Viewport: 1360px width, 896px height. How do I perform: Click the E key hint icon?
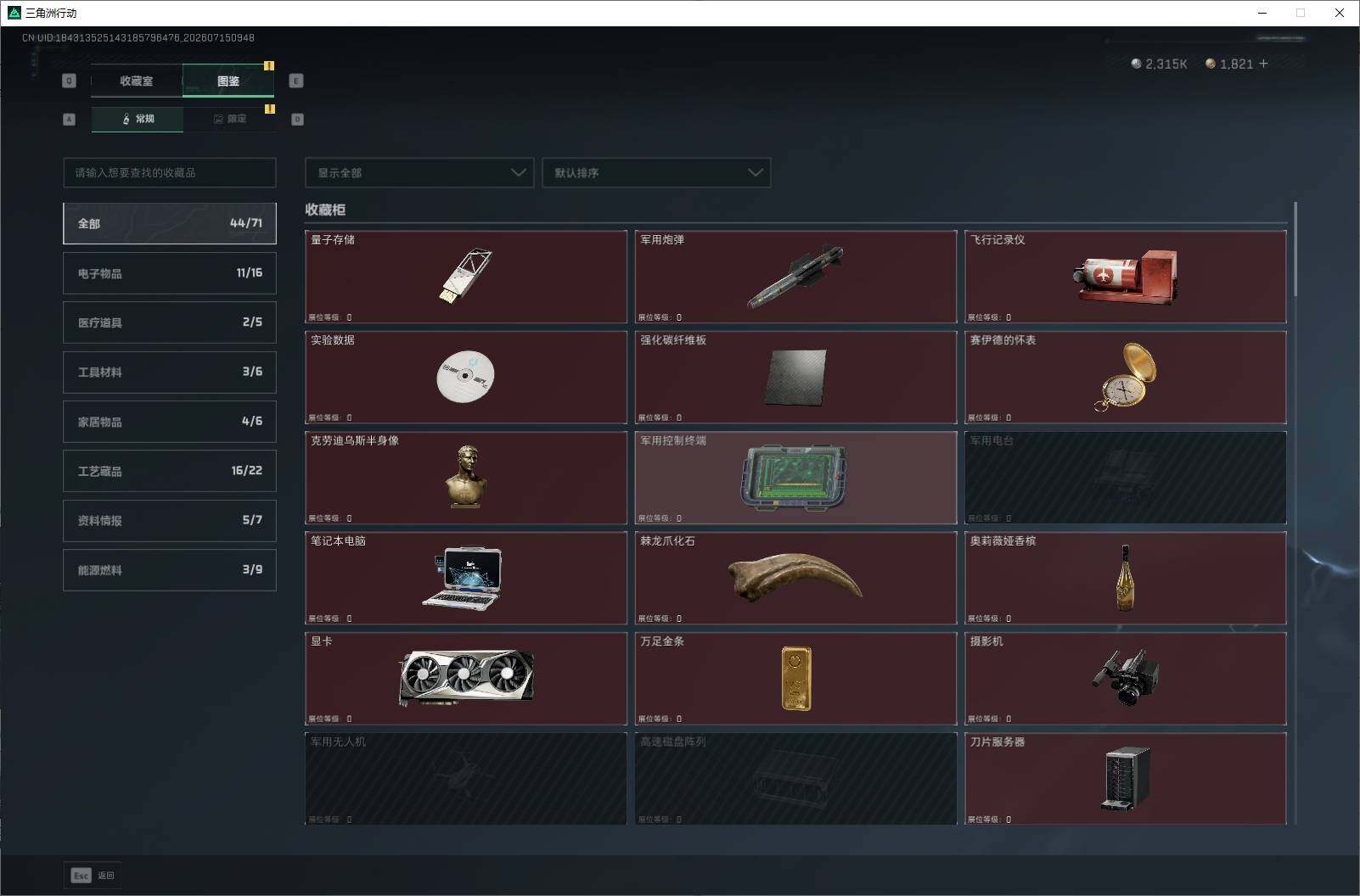tap(296, 81)
